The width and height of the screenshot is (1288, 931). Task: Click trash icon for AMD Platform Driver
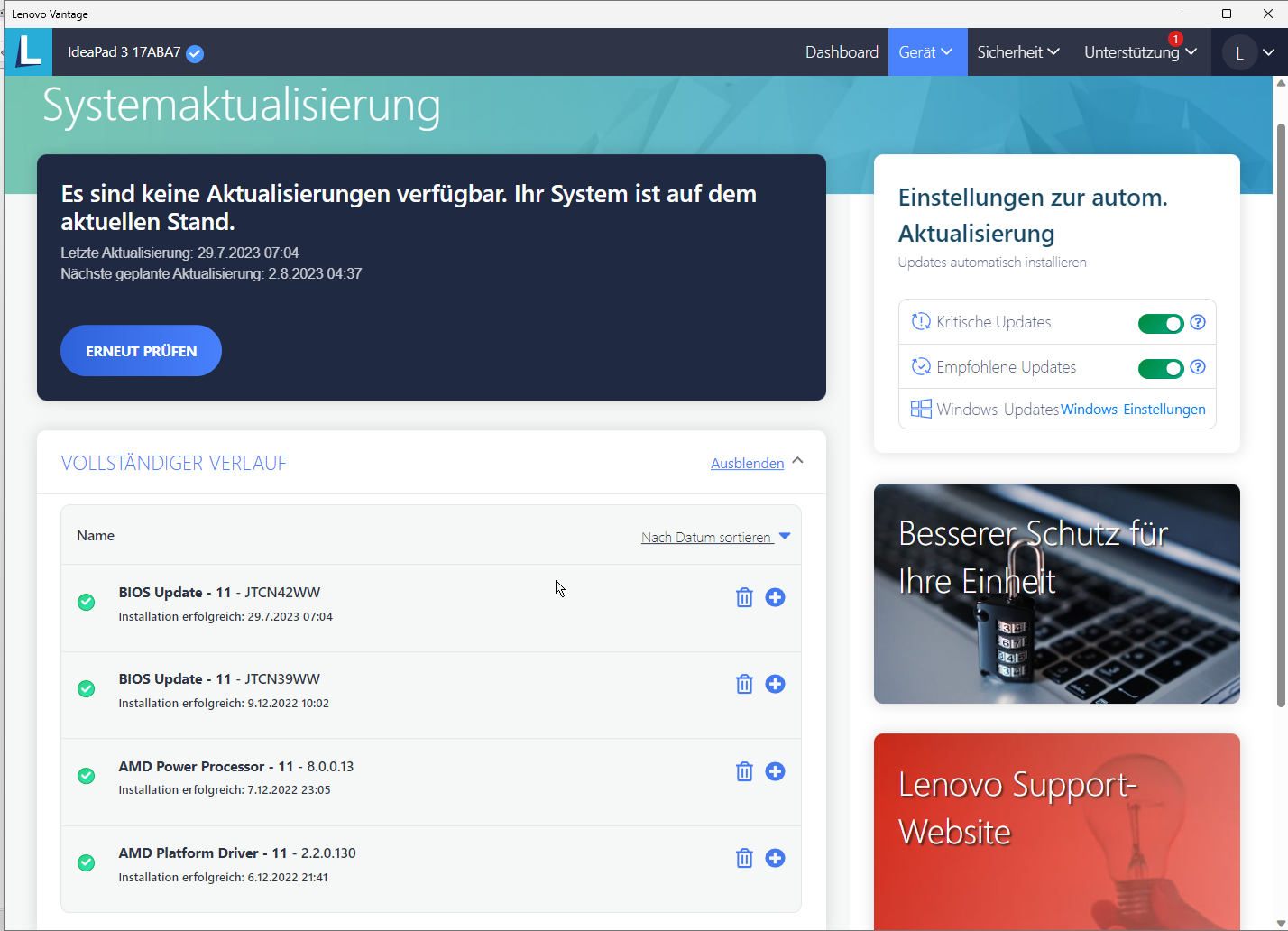click(x=744, y=858)
